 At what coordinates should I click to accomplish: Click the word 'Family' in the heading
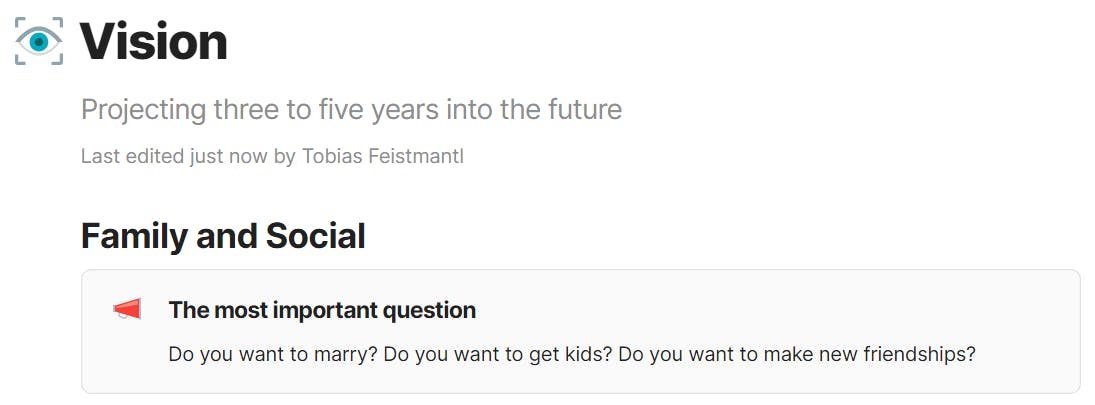pos(135,236)
